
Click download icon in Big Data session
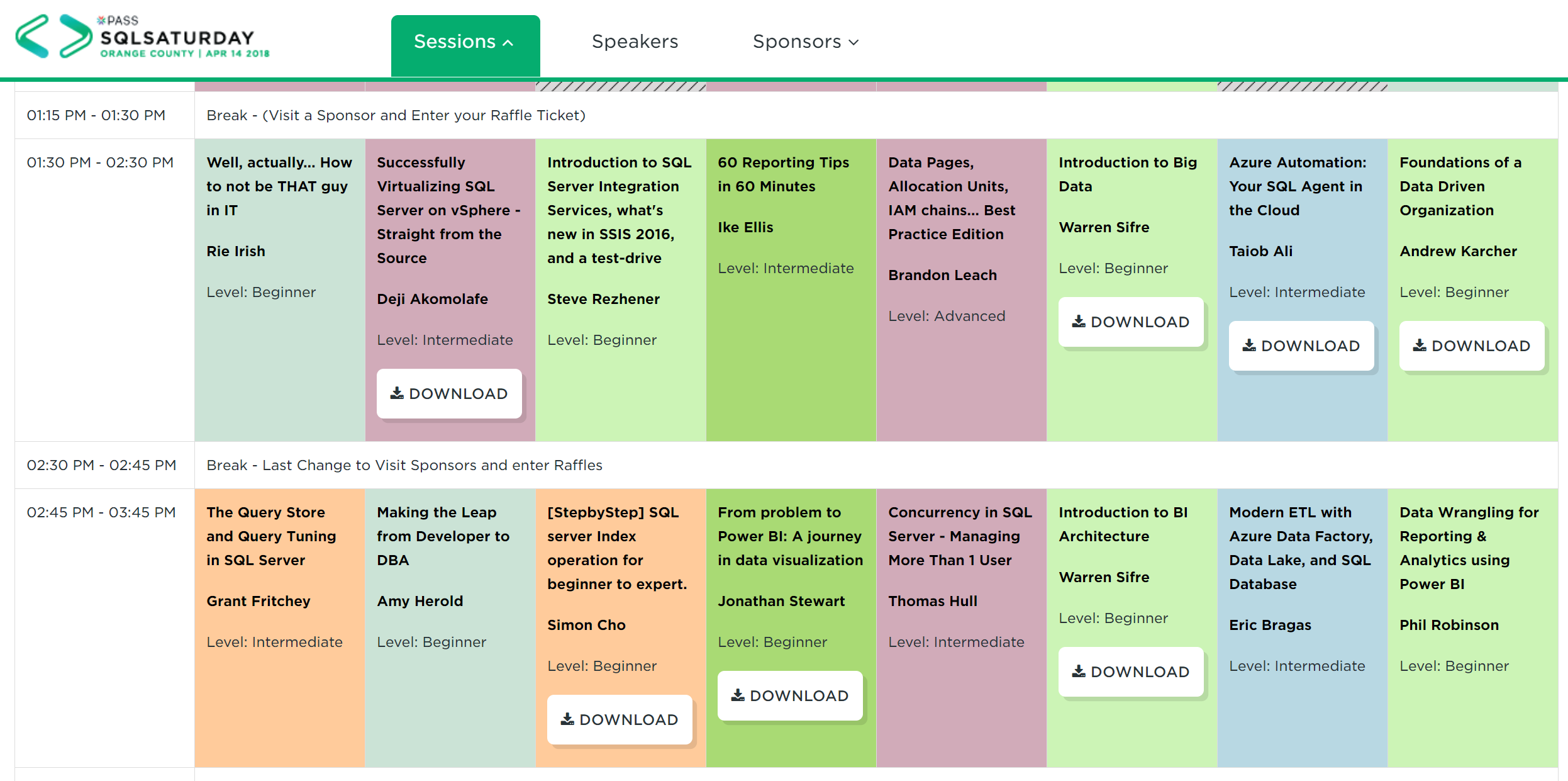(x=1079, y=321)
